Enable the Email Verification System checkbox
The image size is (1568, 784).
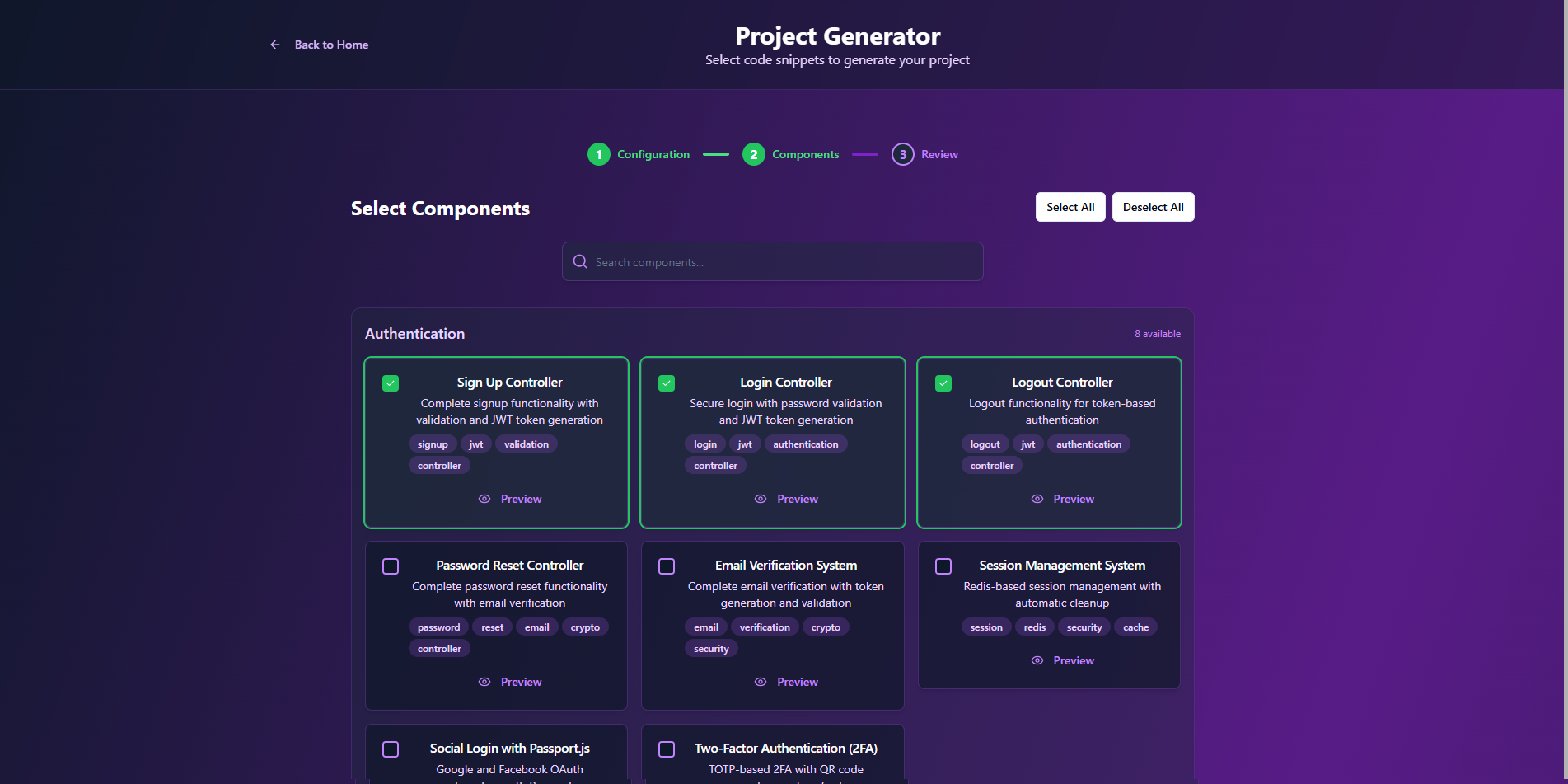point(667,566)
